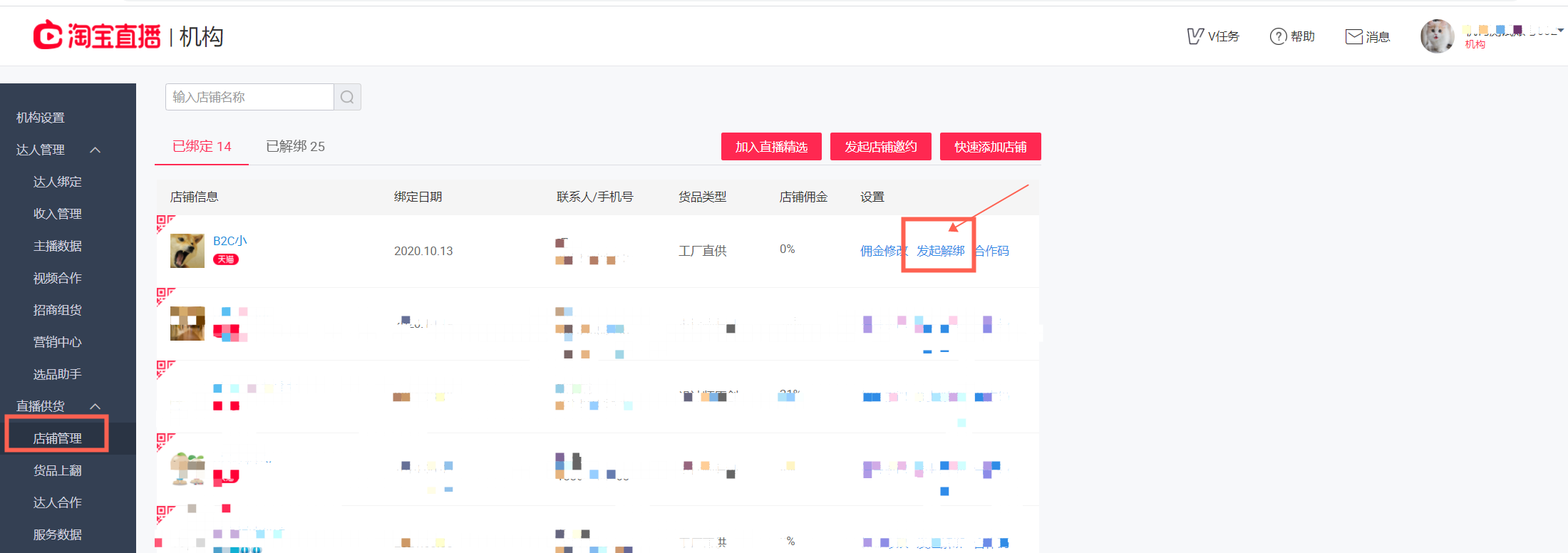The height and width of the screenshot is (553, 1568).
Task: Click 快速添加店铺 button
Action: (991, 147)
